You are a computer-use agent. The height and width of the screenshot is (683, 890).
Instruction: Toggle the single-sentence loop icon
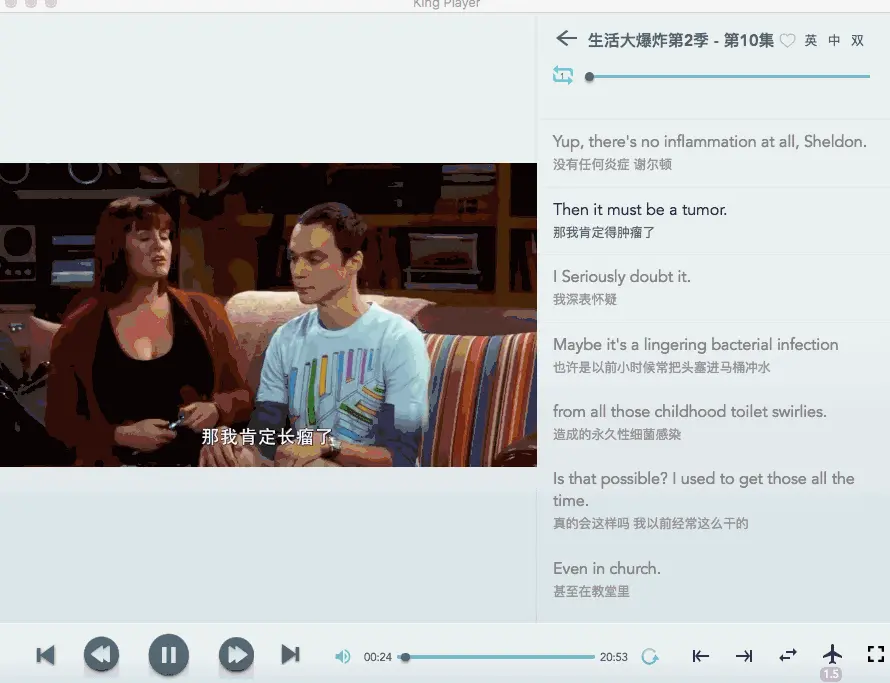(562, 75)
